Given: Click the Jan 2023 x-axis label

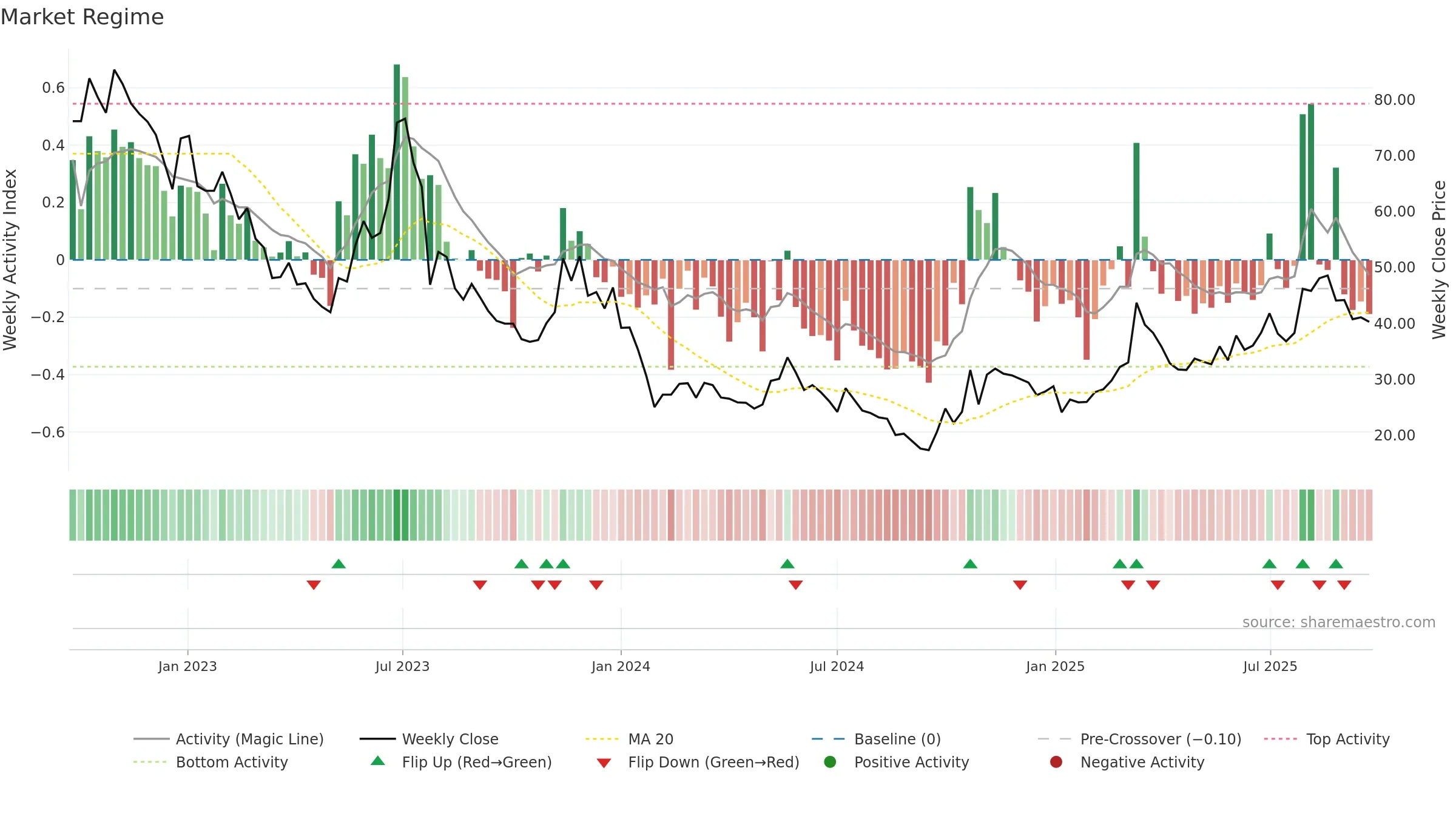Looking at the screenshot, I should pyautogui.click(x=187, y=666).
